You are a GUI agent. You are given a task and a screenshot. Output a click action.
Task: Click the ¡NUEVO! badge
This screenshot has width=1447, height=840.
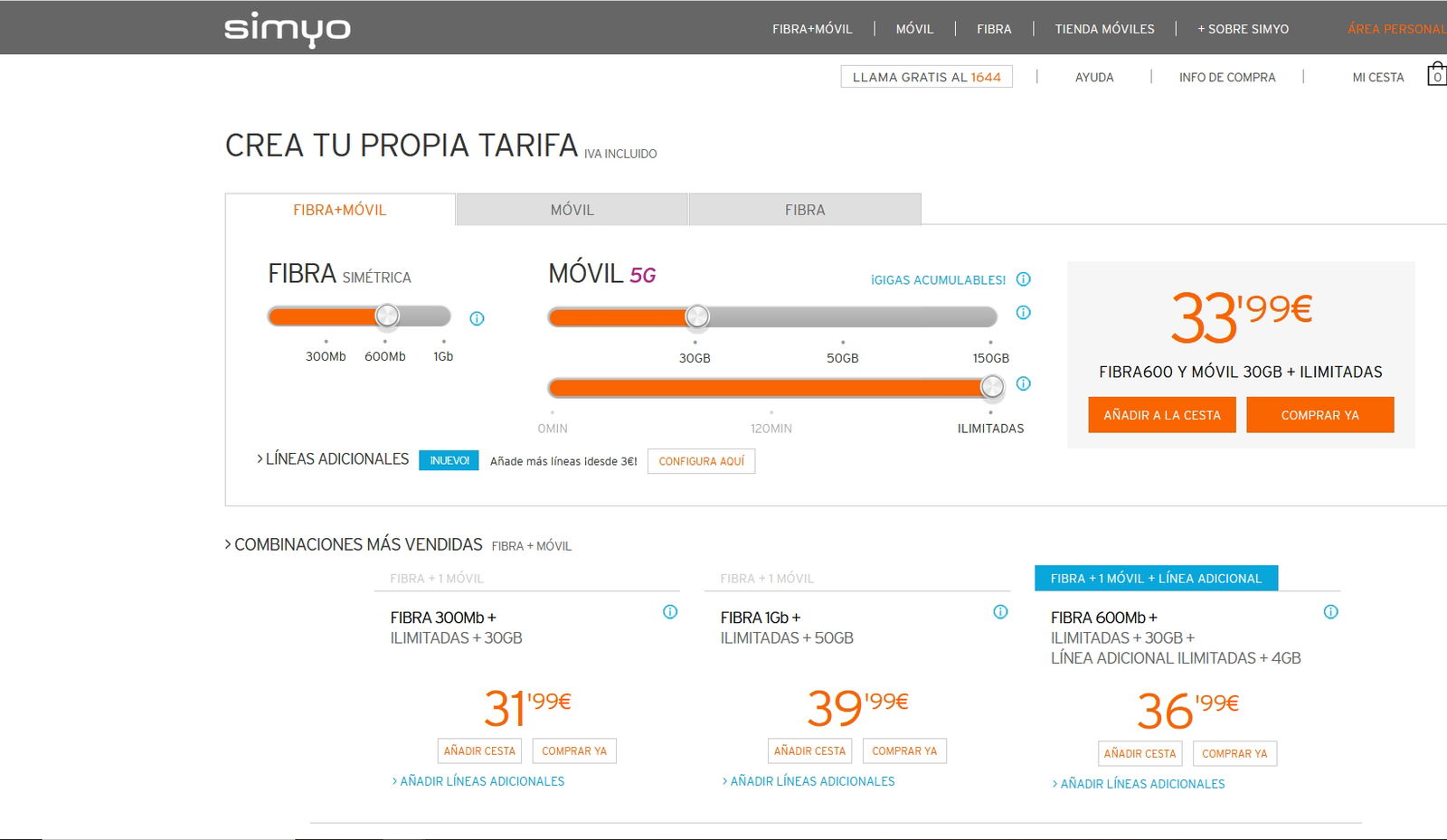coord(449,460)
